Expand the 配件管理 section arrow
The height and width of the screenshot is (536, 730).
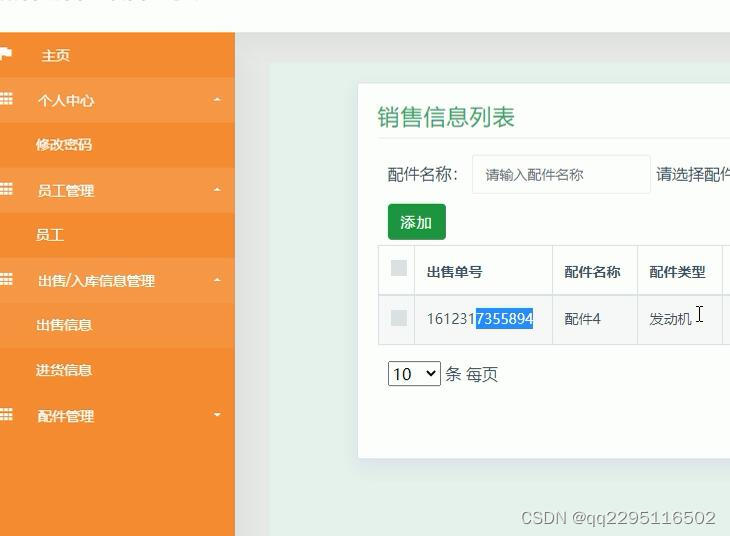click(x=217, y=414)
